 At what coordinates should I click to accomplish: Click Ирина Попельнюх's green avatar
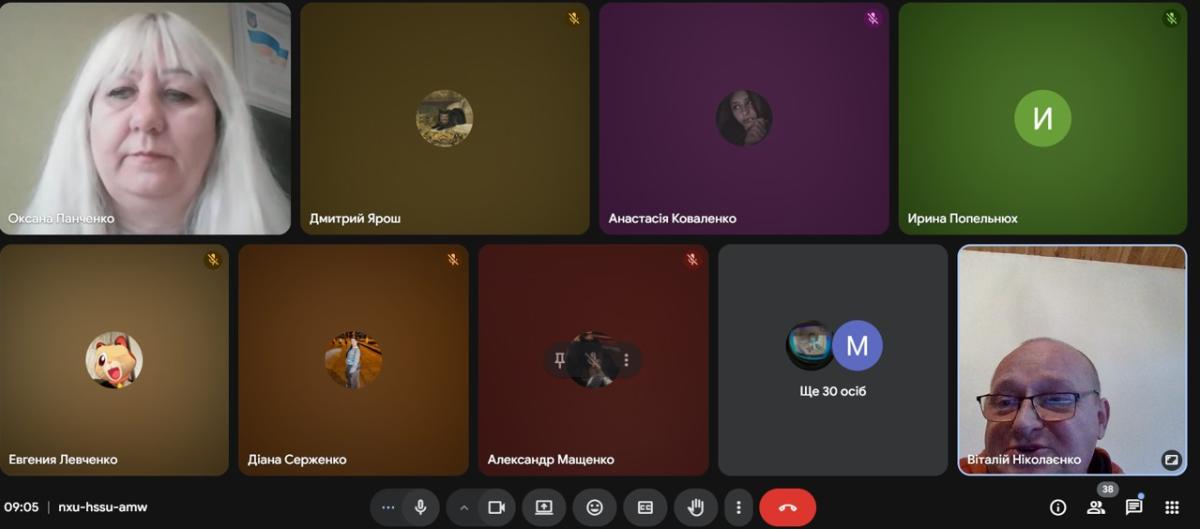[x=1042, y=118]
